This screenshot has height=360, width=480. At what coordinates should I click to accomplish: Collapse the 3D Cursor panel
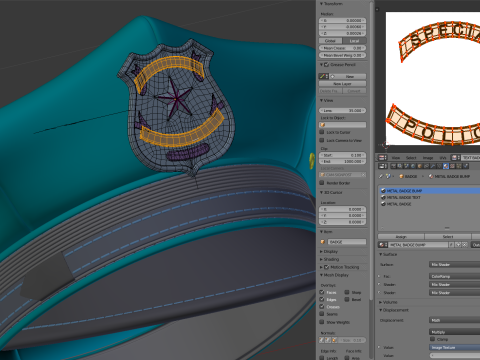coord(322,192)
